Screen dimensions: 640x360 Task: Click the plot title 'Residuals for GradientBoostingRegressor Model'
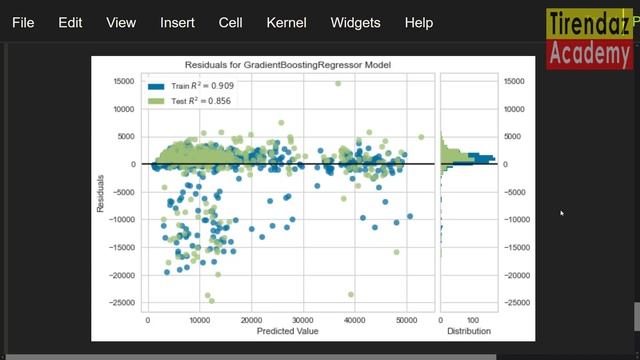coord(288,65)
